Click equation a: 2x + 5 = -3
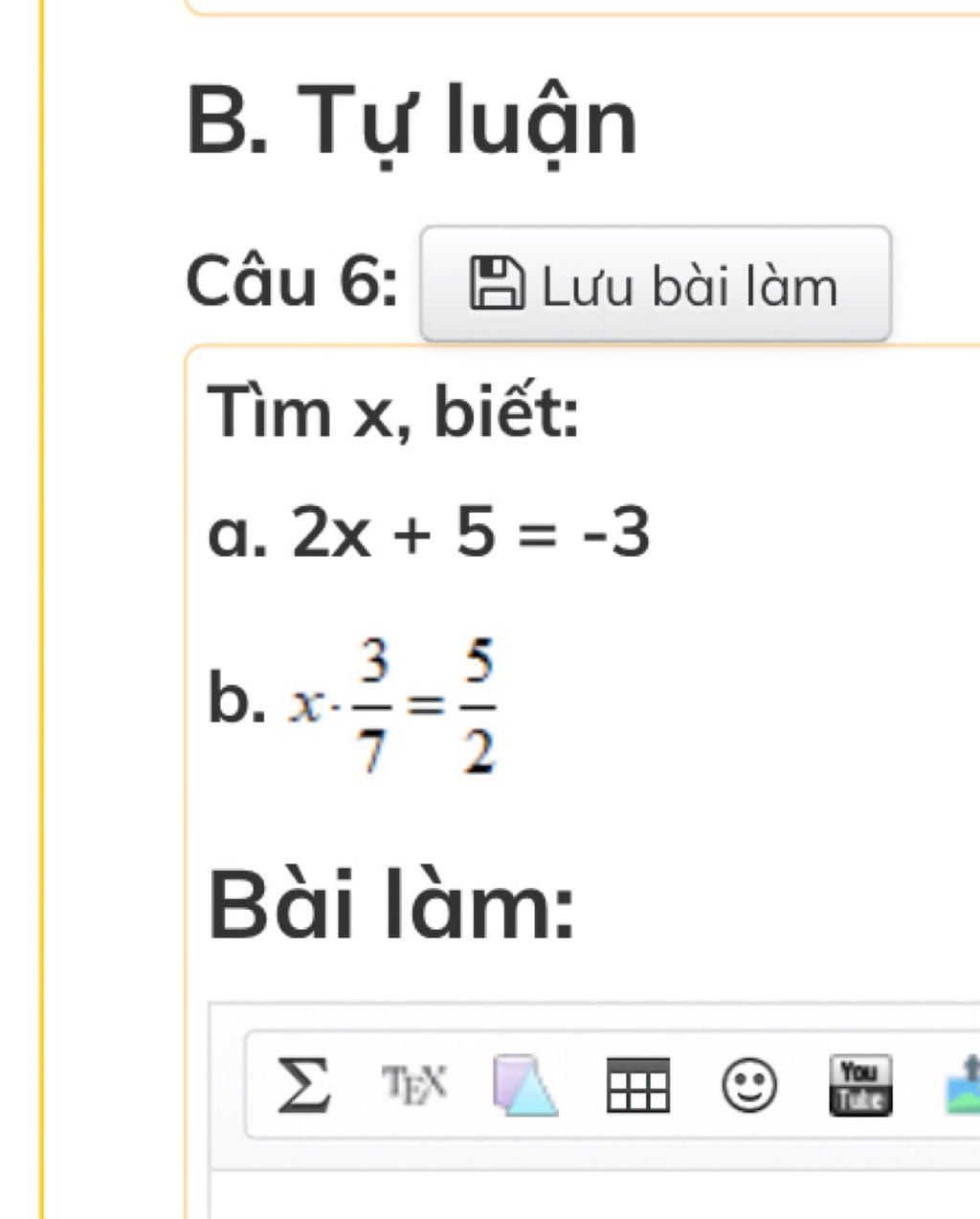This screenshot has width=980, height=1219. coord(471,533)
